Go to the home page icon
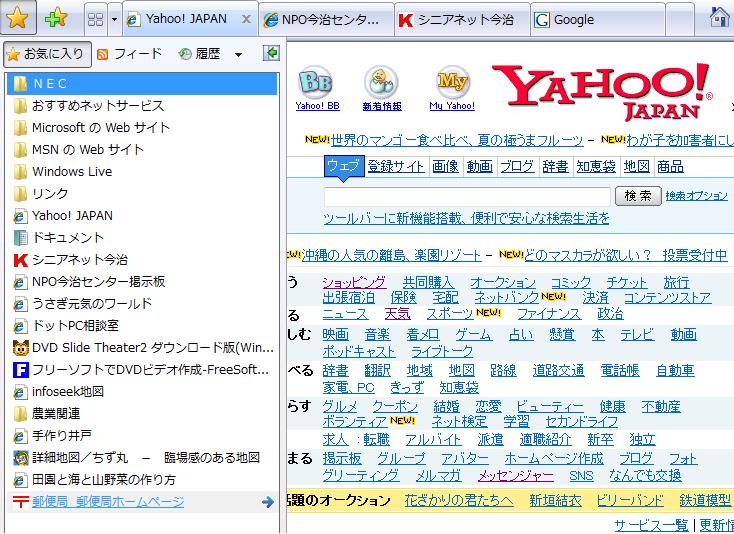 (x=719, y=18)
